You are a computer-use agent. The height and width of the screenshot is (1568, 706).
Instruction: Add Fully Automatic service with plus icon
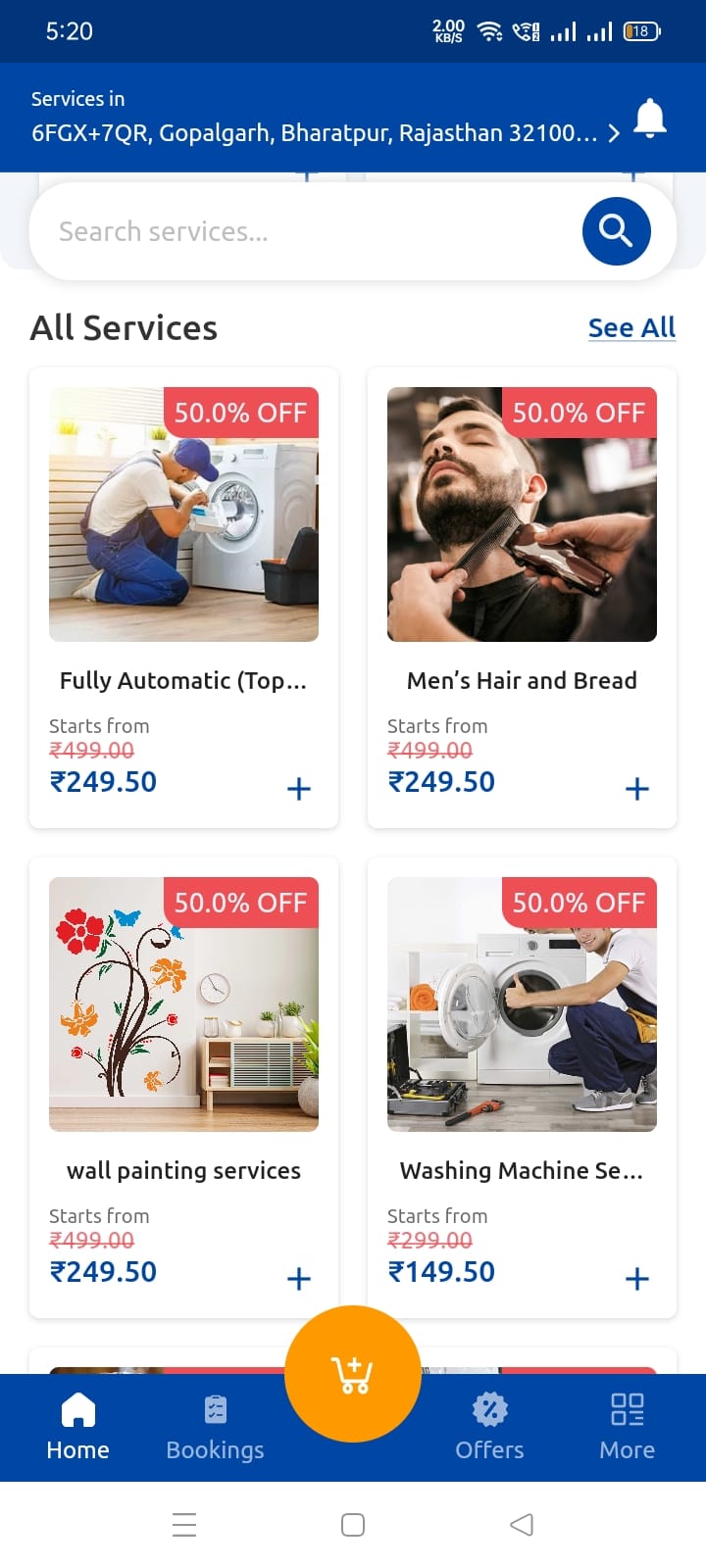(299, 789)
